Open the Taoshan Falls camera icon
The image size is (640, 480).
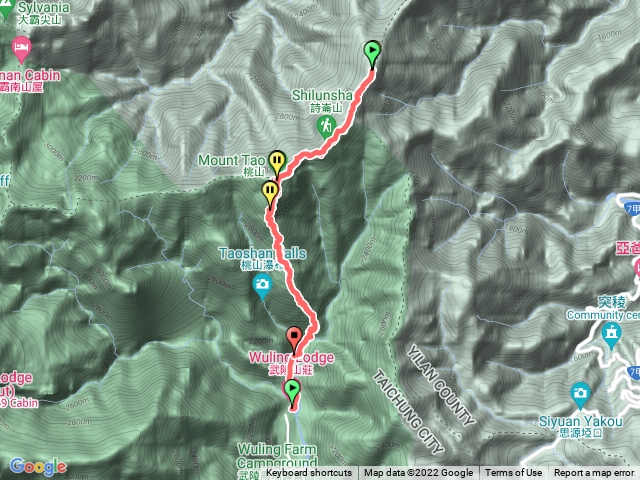[x=262, y=286]
